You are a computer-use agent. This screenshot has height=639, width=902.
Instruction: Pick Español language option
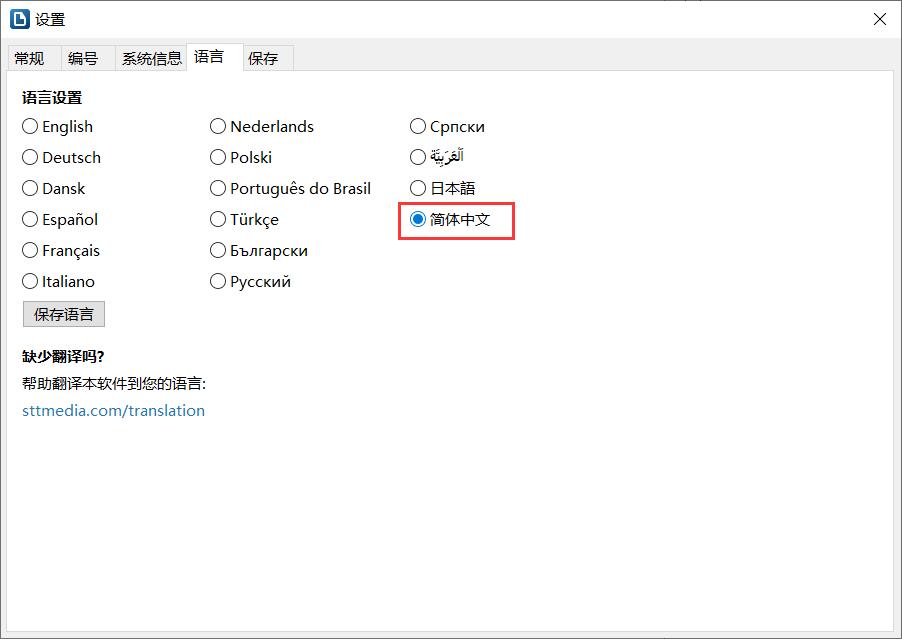60,220
